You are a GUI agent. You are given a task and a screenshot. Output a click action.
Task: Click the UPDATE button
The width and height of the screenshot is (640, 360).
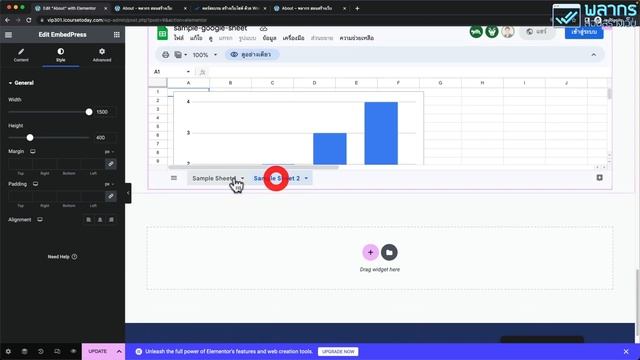click(98, 351)
